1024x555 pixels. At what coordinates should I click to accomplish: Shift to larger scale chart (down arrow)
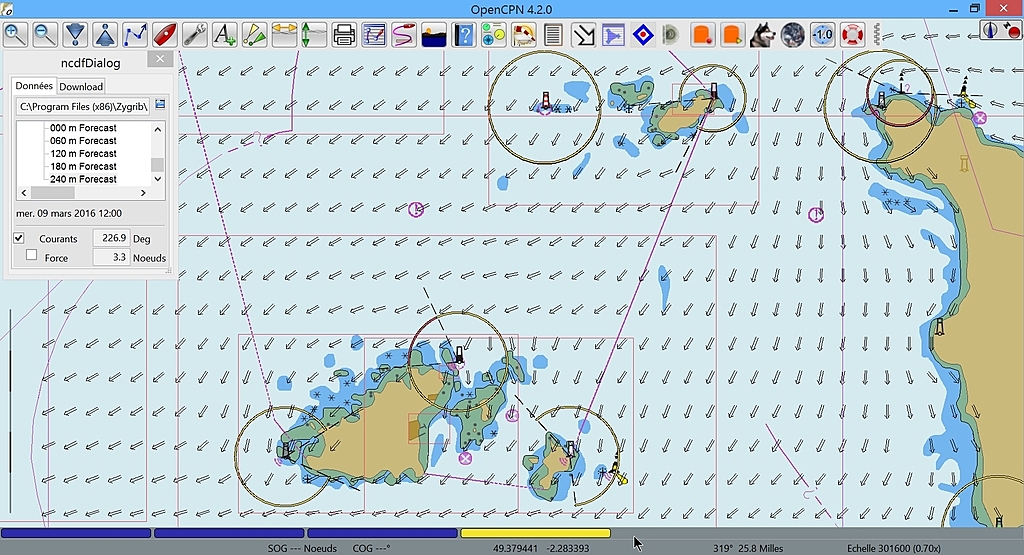tap(75, 34)
